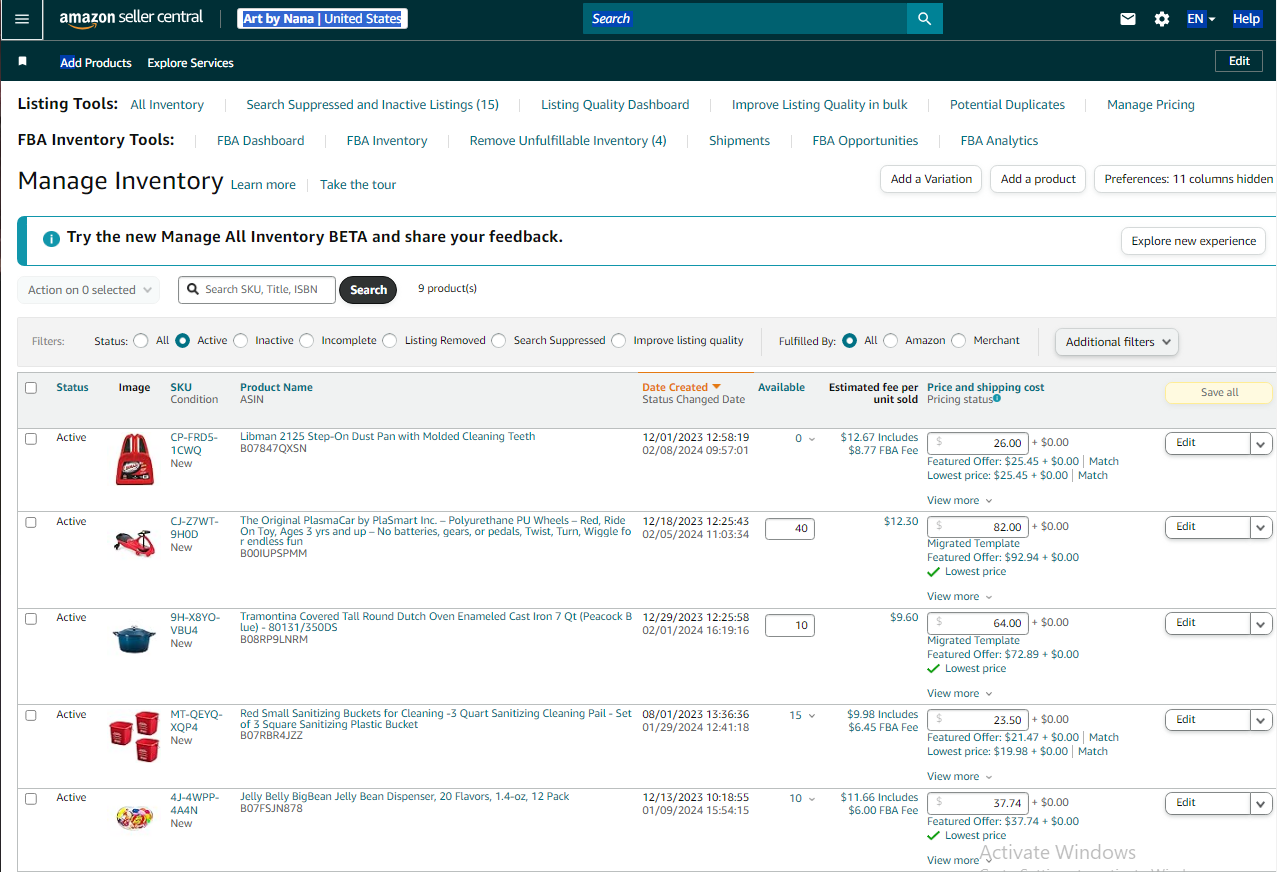The height and width of the screenshot is (872, 1277).
Task: Choose Fulfilled By Amazon radio
Action: click(890, 340)
